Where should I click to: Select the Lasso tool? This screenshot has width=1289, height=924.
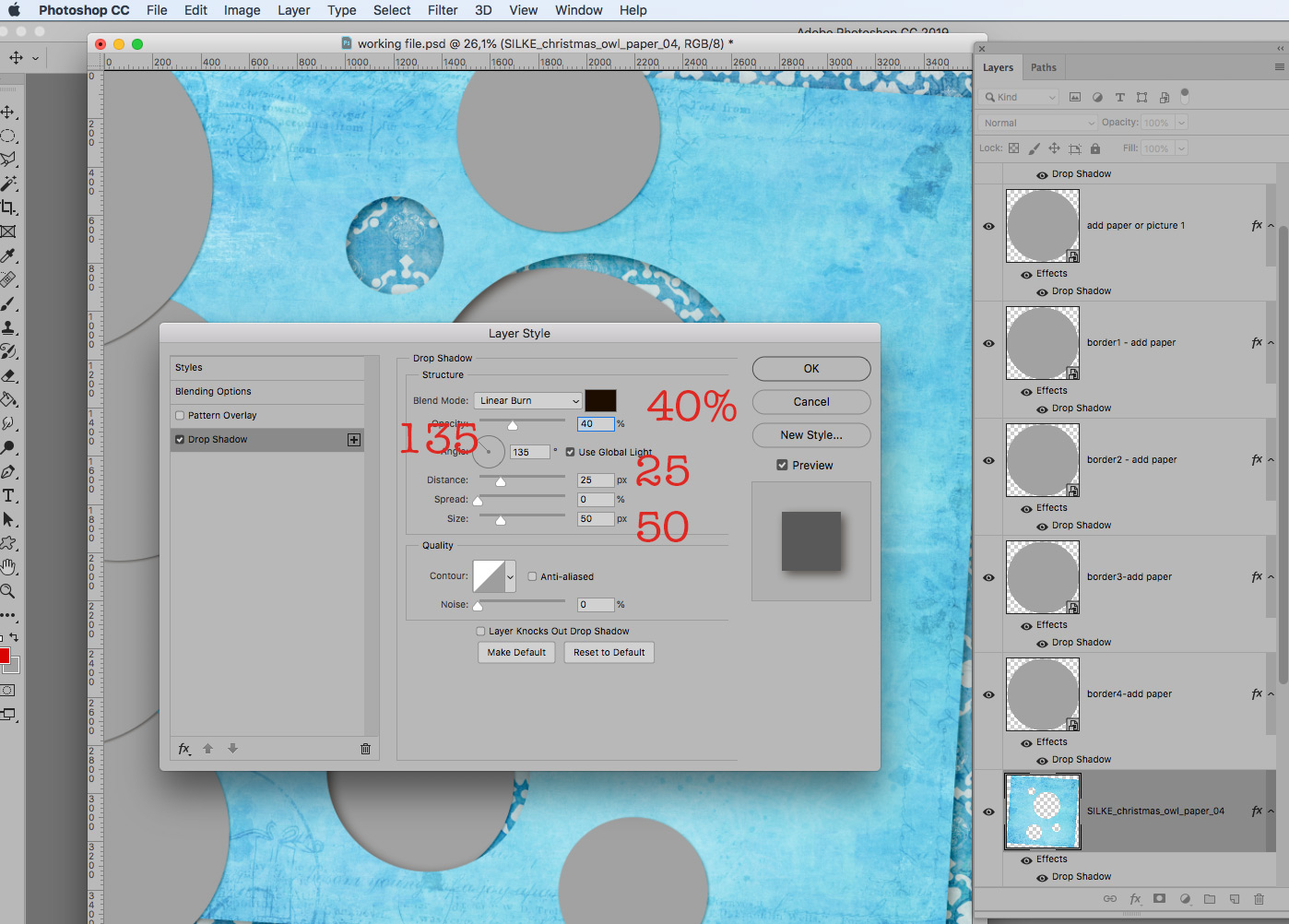(x=8, y=160)
